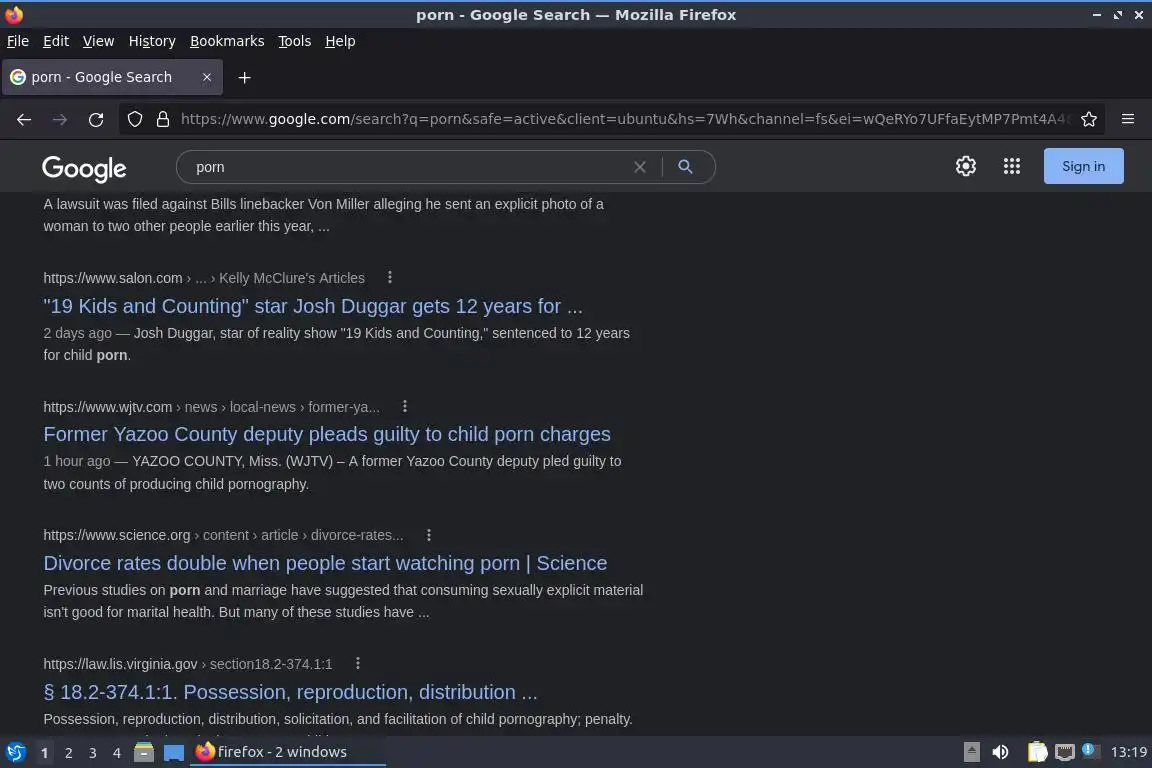Open options for the science.org result
This screenshot has width=1152, height=768.
pyautogui.click(x=429, y=535)
